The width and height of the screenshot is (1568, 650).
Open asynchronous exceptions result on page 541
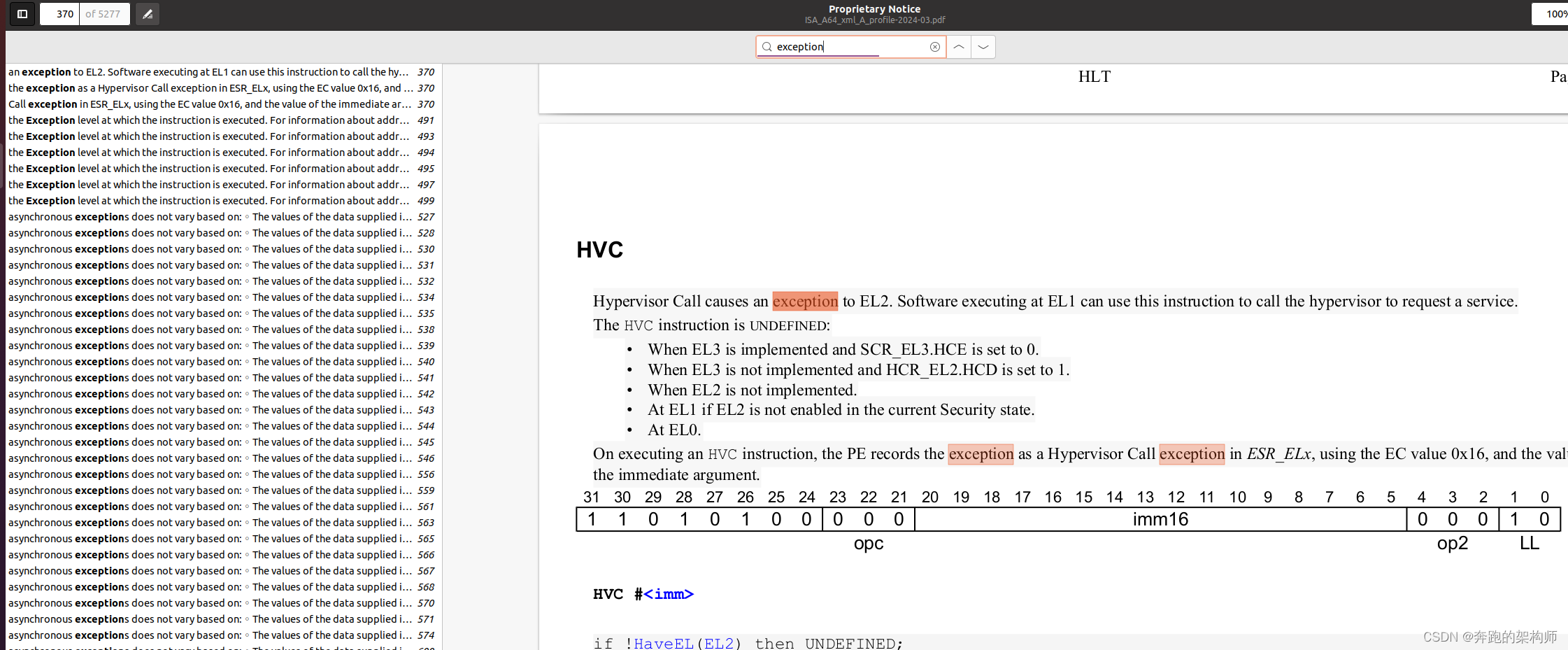222,378
